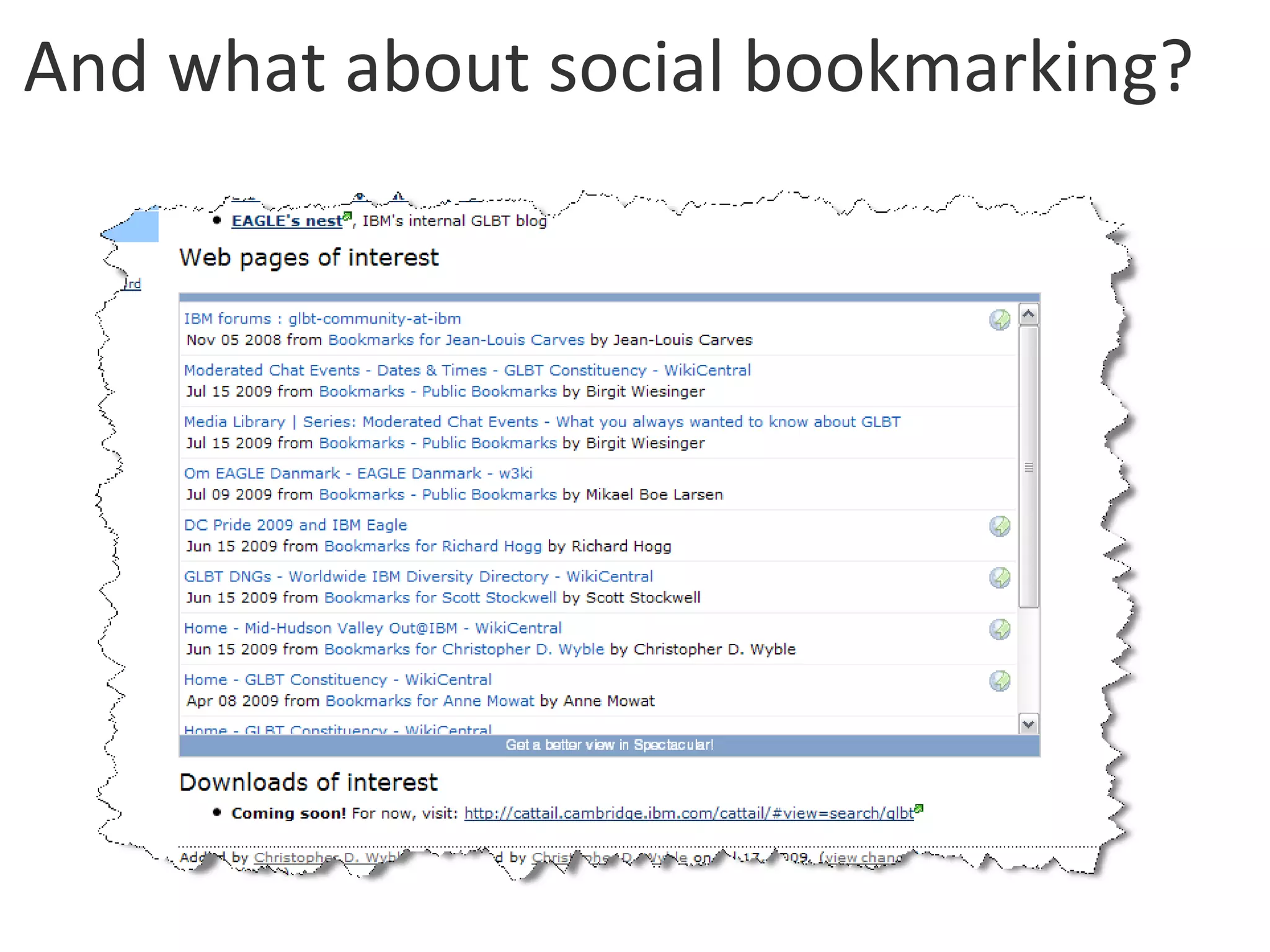1270x952 pixels.
Task: Click the external link icon after EAGLE's nest
Action: (x=347, y=216)
